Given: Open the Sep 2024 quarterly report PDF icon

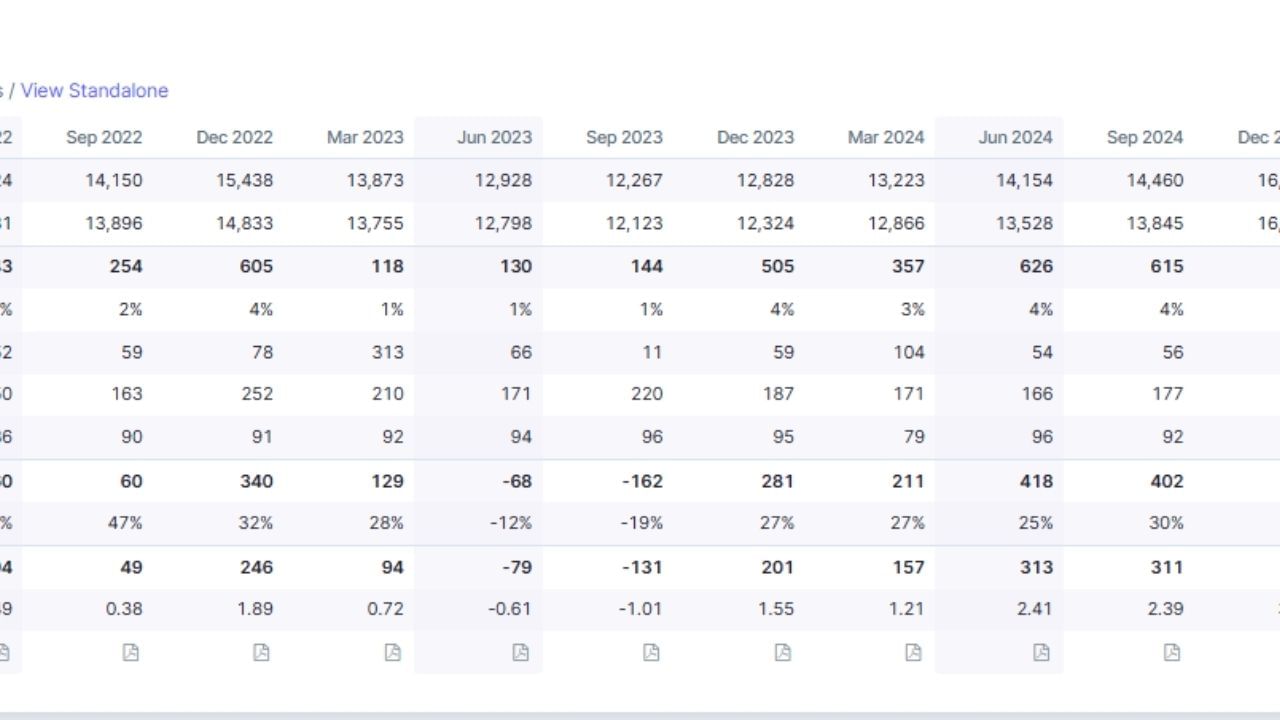Looking at the screenshot, I should (1172, 652).
